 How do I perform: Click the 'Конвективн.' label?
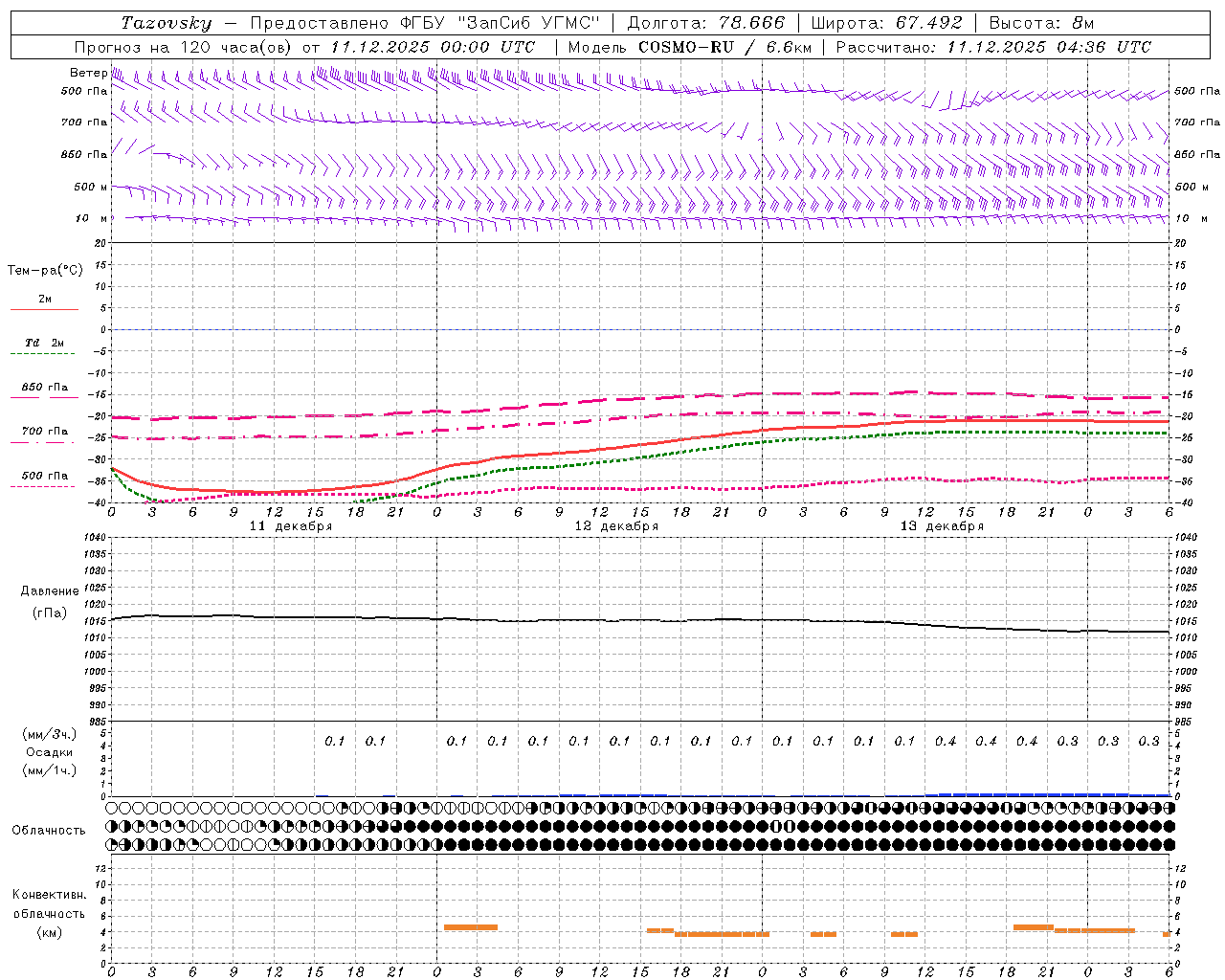(x=49, y=895)
